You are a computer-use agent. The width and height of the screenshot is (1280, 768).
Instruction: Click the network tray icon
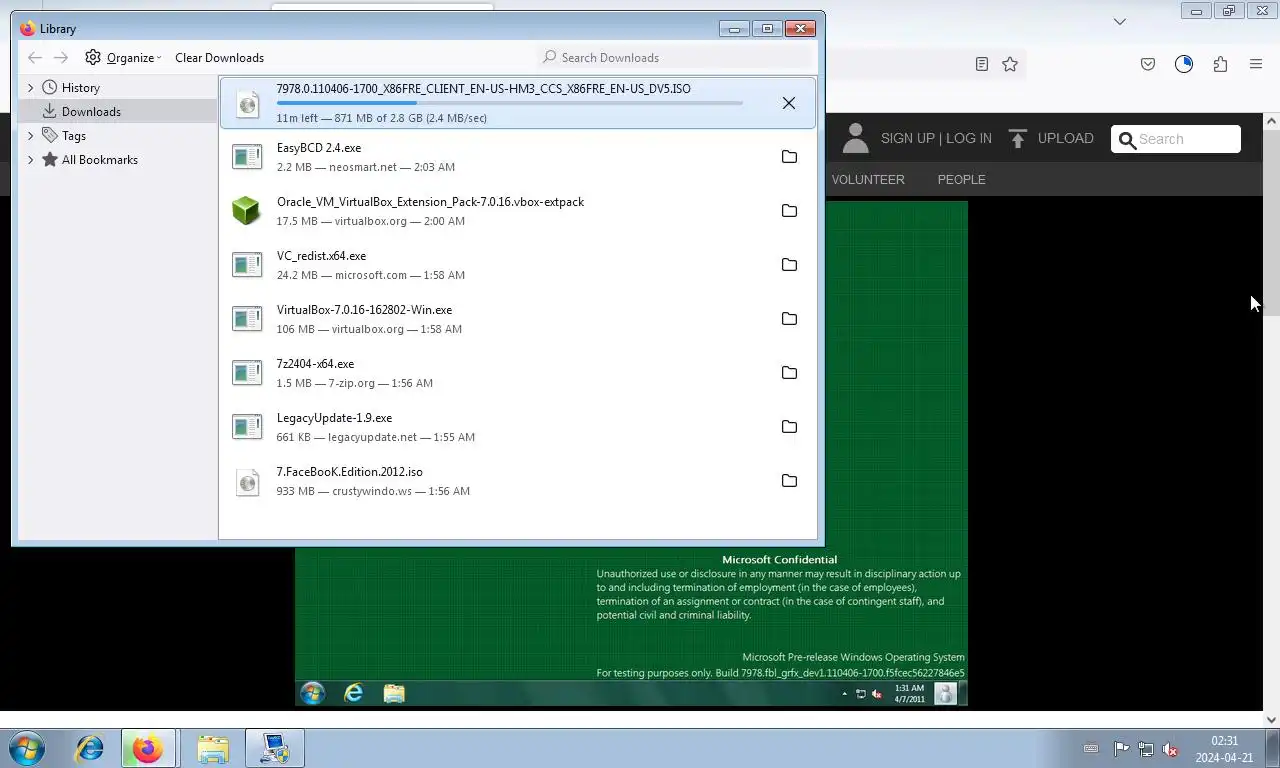pos(1146,749)
